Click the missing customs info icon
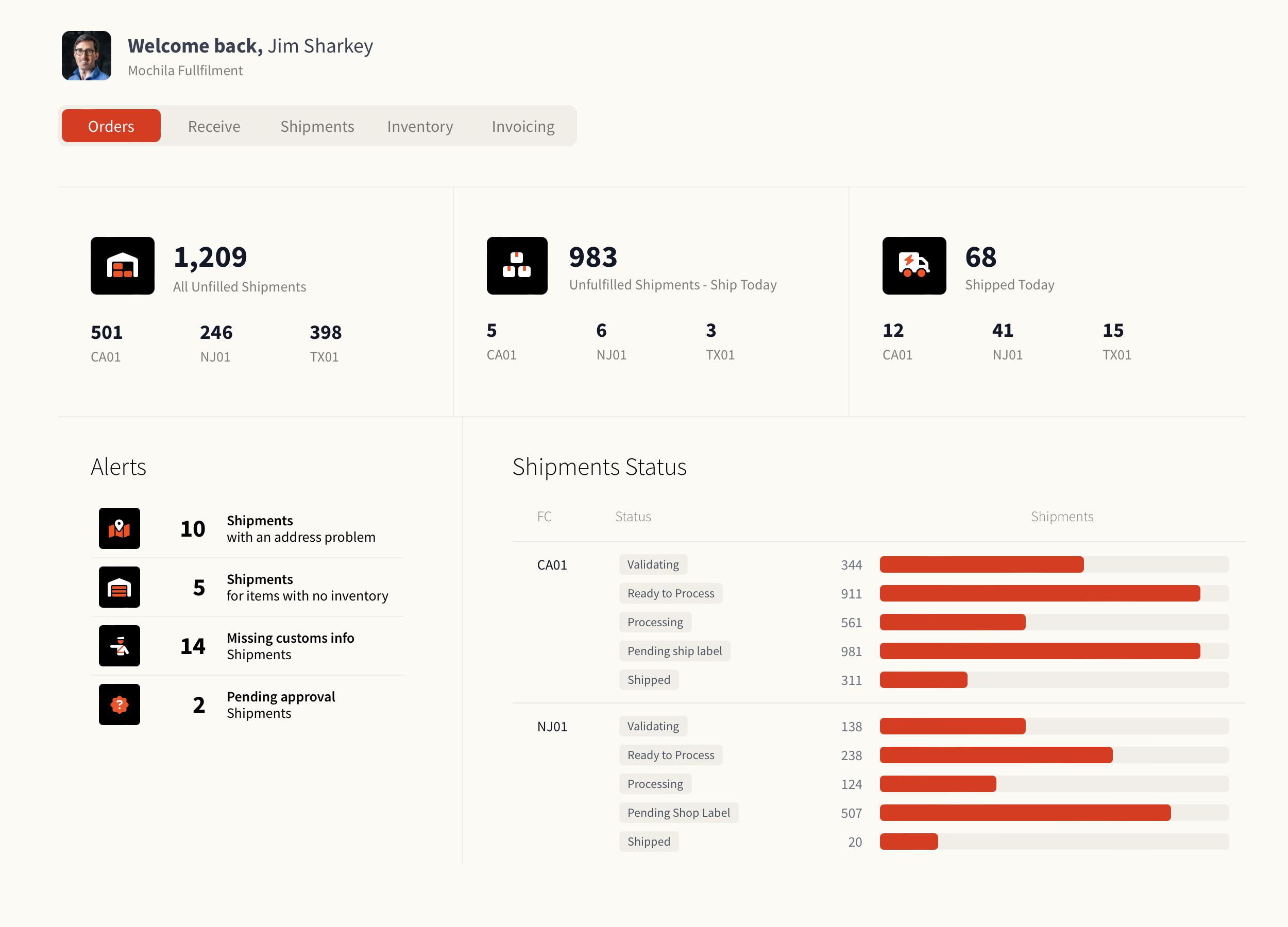 point(119,645)
